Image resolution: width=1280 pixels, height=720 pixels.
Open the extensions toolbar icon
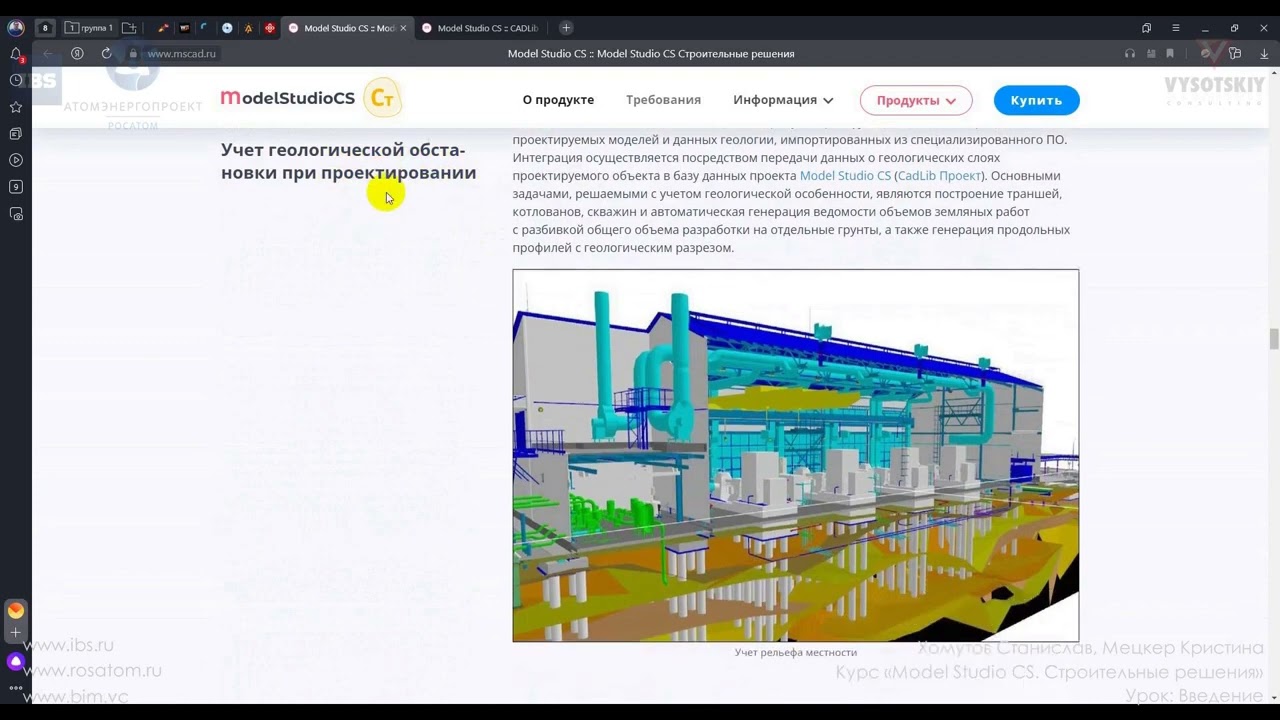(1235, 54)
